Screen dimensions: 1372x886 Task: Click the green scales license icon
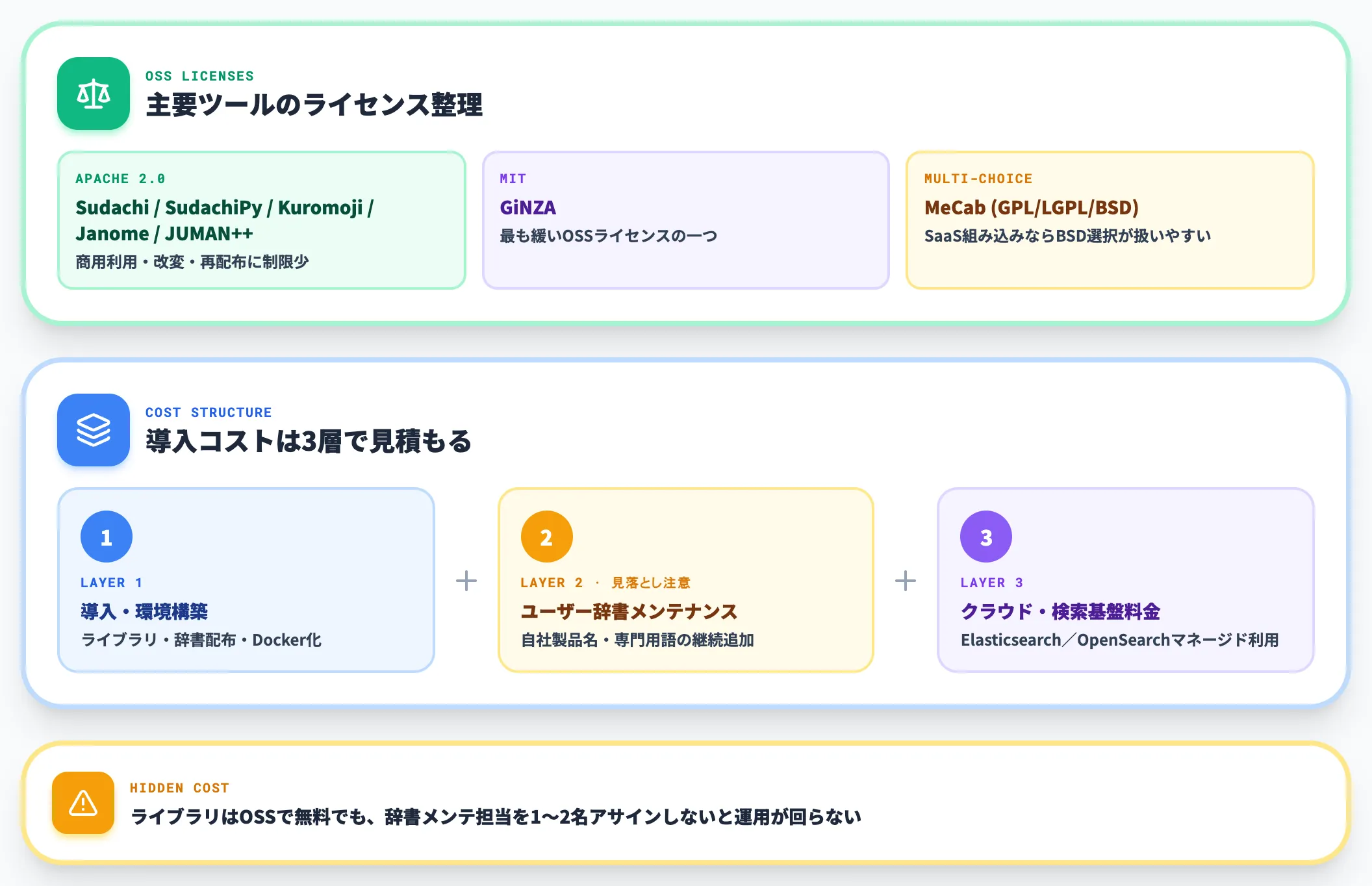point(94,94)
